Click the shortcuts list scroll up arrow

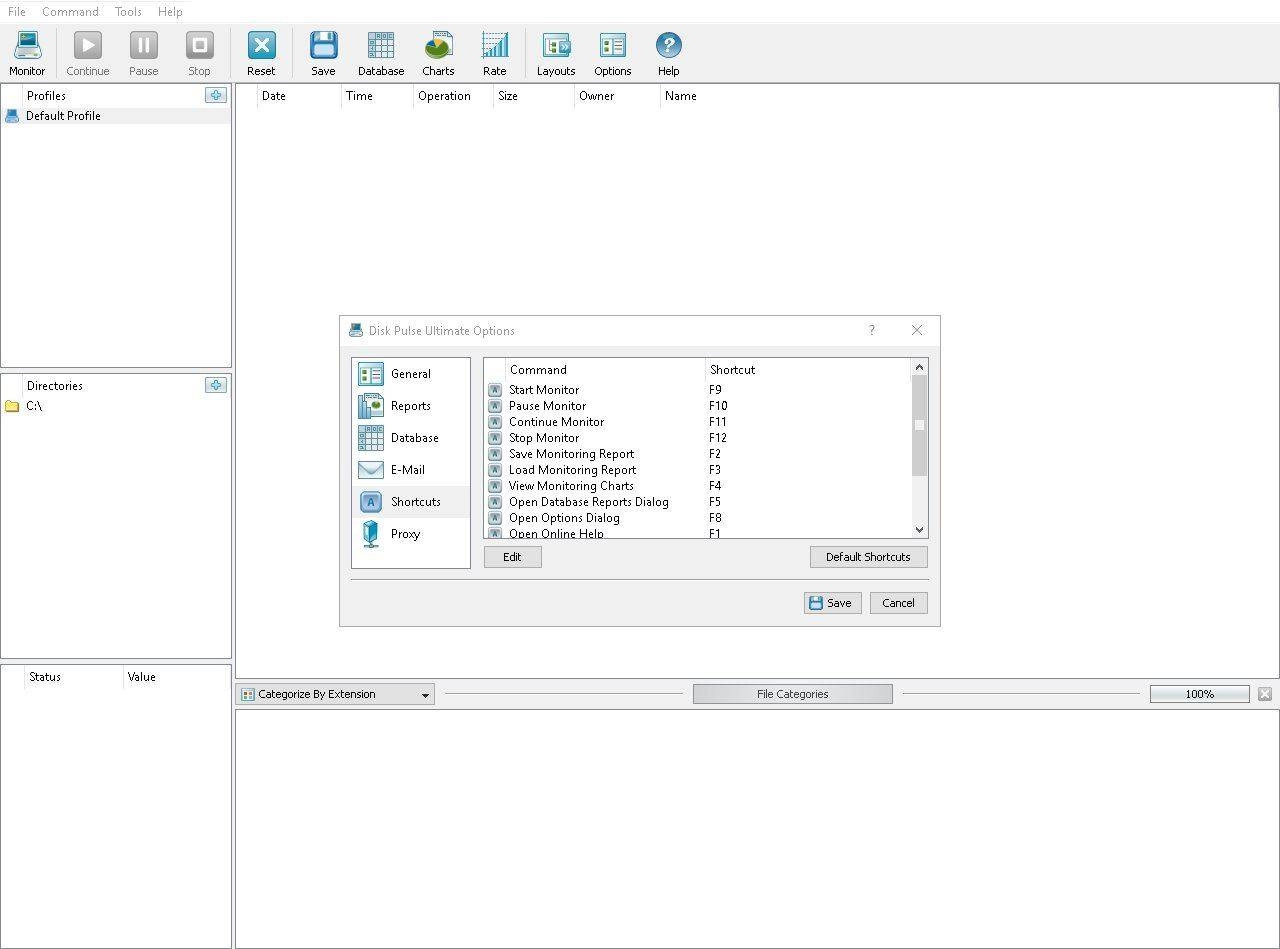coord(919,367)
